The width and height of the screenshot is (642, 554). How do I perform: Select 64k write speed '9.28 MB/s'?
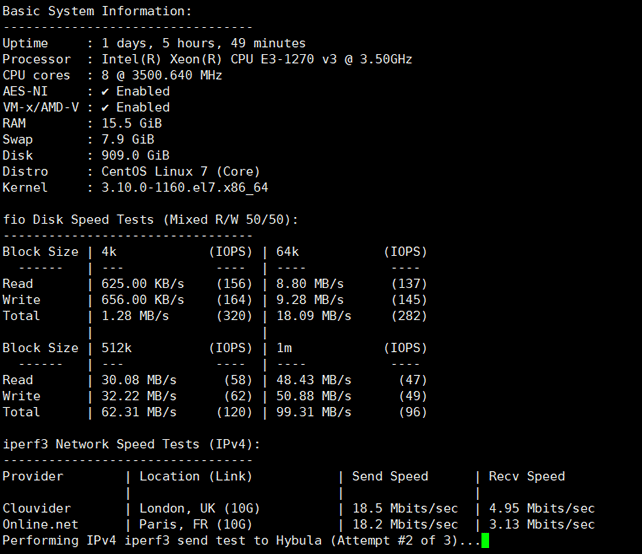click(x=310, y=300)
